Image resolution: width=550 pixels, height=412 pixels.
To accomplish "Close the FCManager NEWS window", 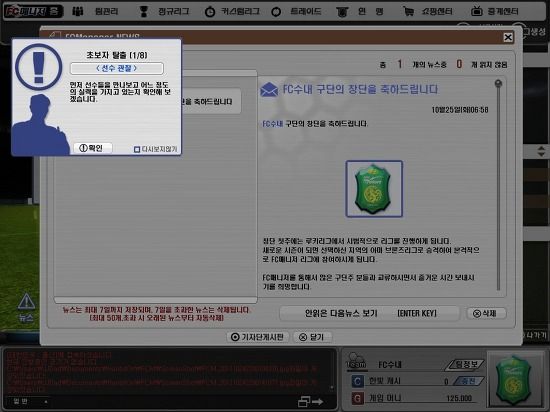I will (x=508, y=37).
